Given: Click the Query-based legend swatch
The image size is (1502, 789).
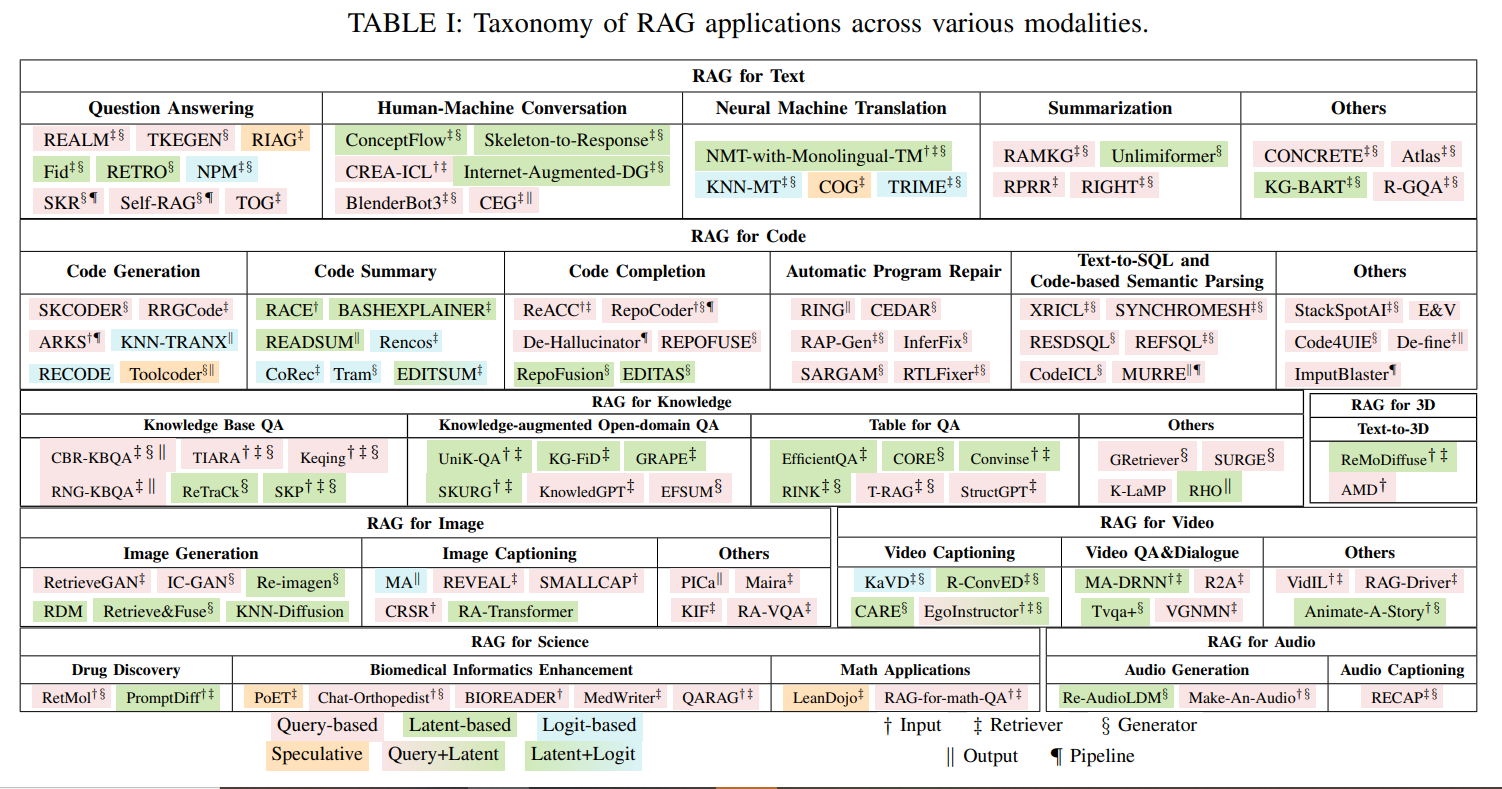Looking at the screenshot, I should 327,725.
